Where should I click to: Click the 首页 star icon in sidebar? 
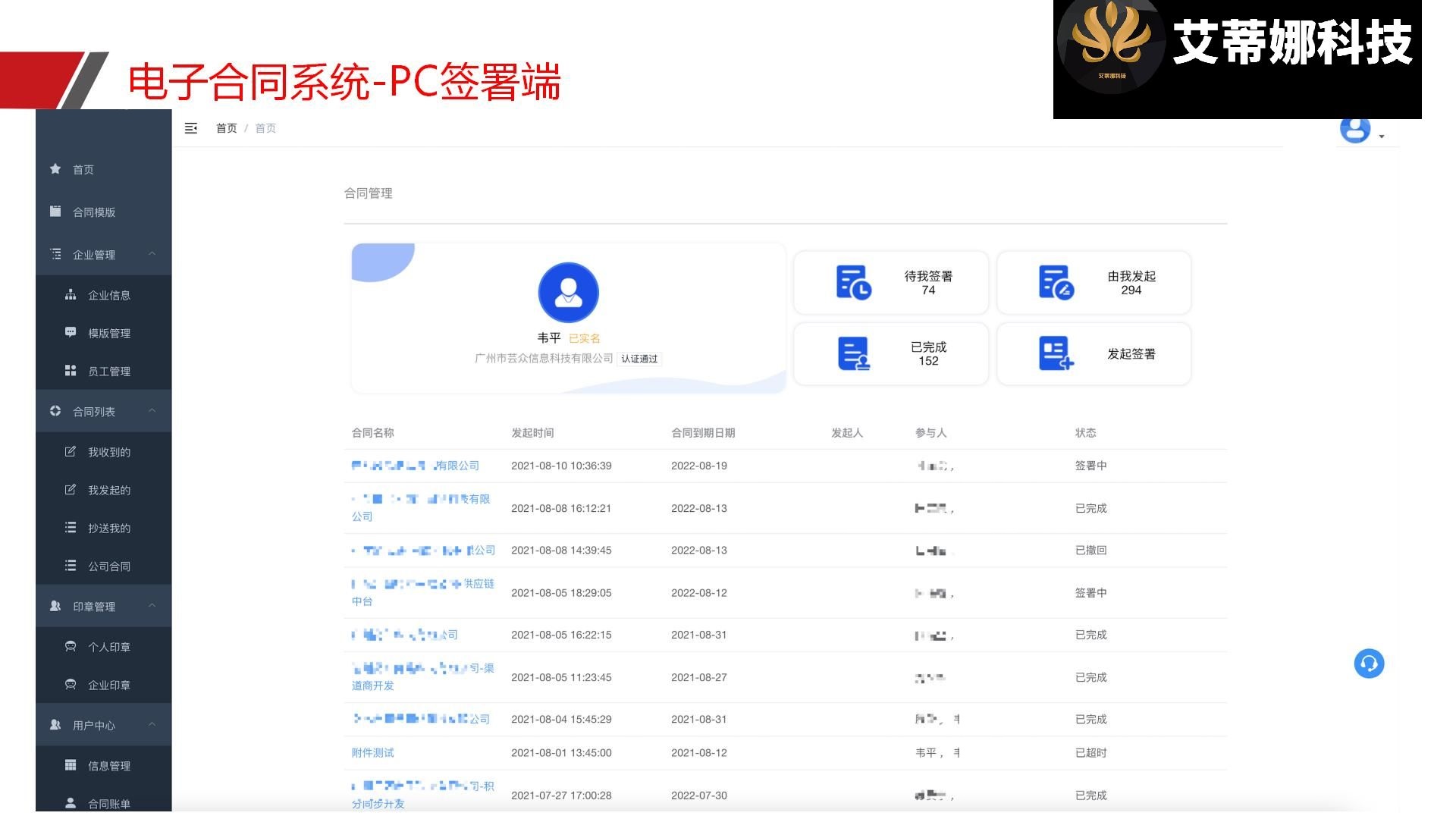coord(55,169)
